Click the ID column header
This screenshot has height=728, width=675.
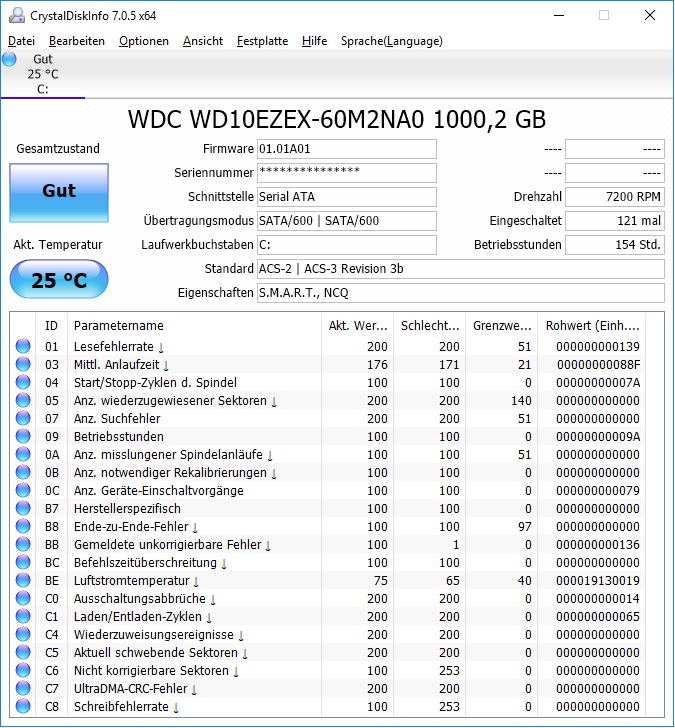tap(51, 325)
